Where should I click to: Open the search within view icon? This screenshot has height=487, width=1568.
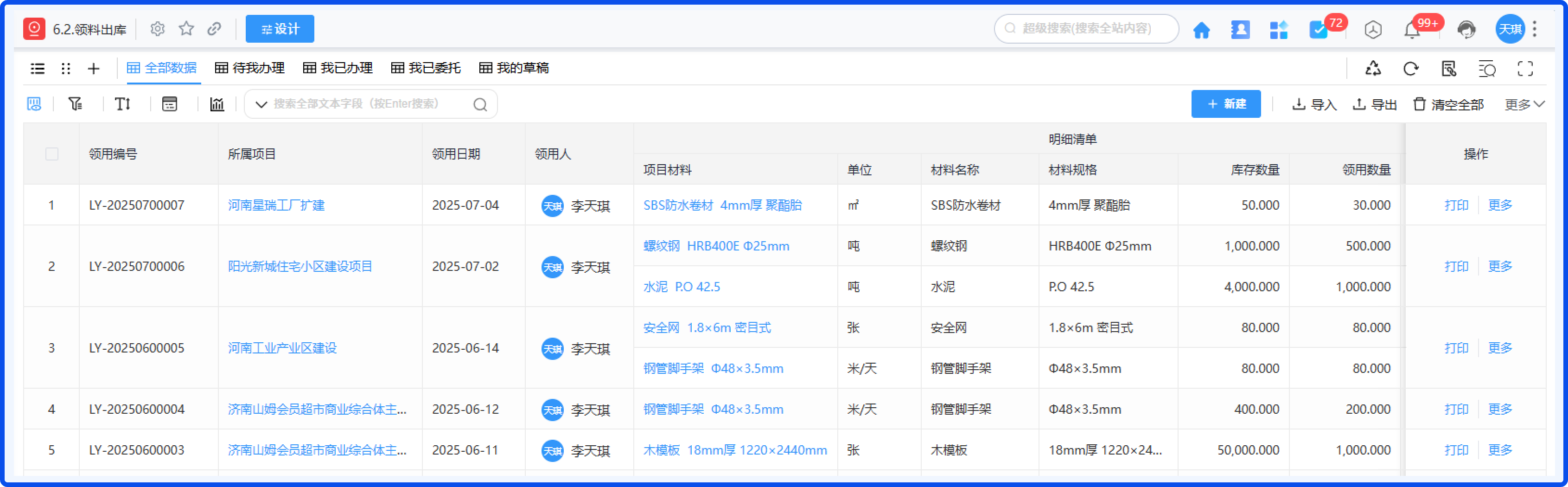coord(1487,69)
